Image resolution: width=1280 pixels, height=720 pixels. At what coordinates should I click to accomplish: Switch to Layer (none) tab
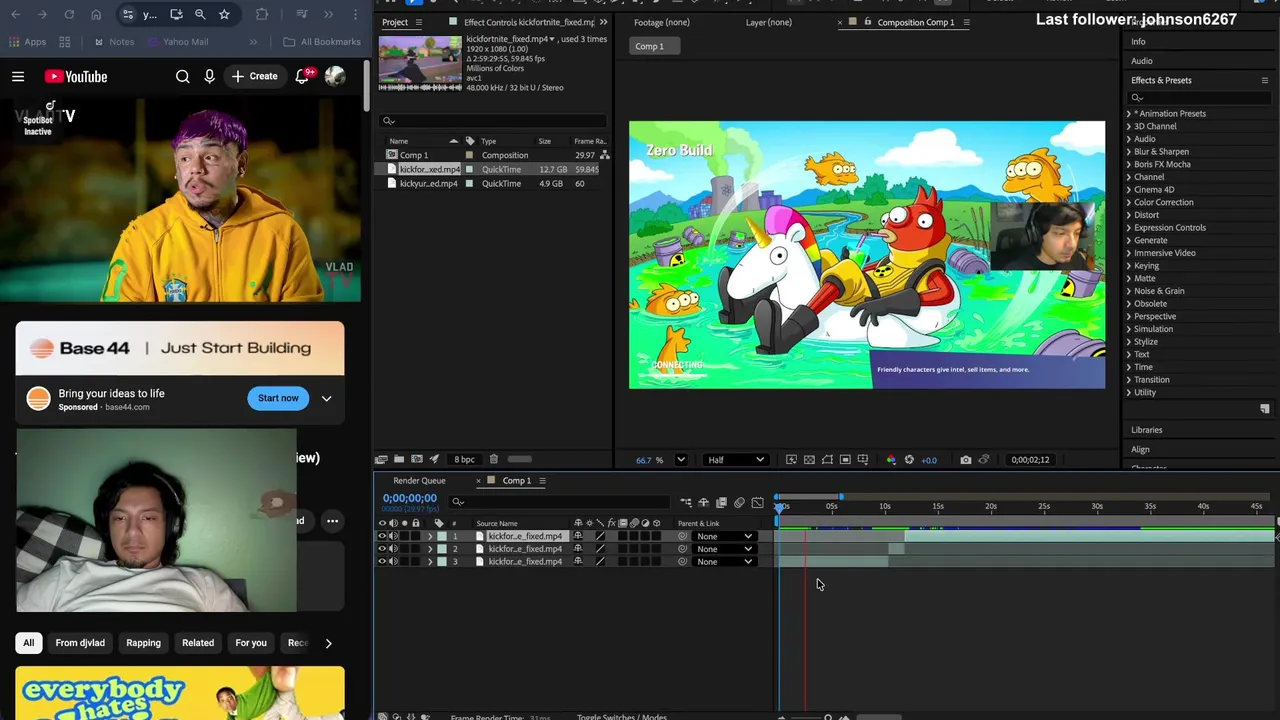pos(769,22)
